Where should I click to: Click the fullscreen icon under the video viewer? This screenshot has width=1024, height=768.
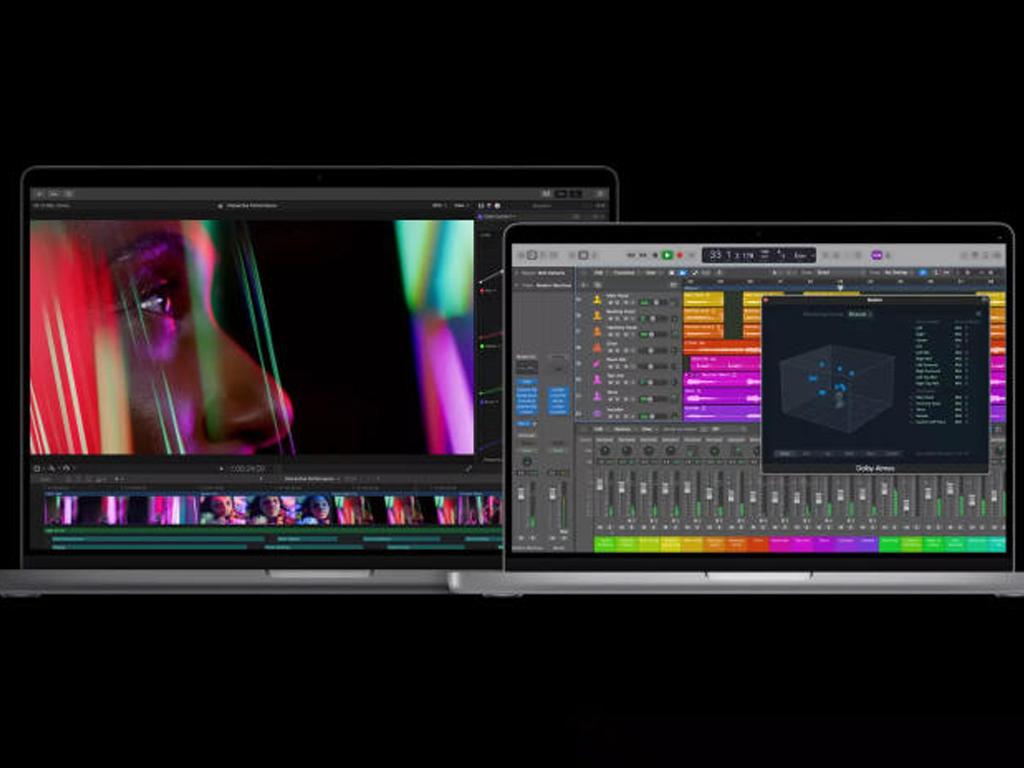pyautogui.click(x=468, y=468)
